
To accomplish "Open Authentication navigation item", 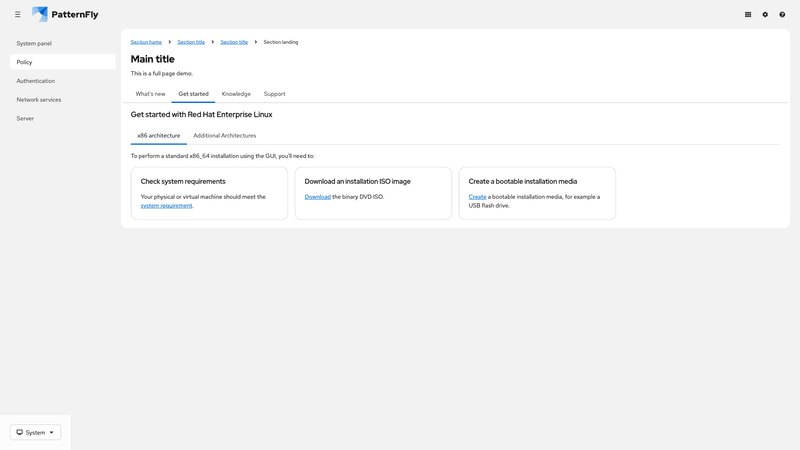I will (x=36, y=81).
